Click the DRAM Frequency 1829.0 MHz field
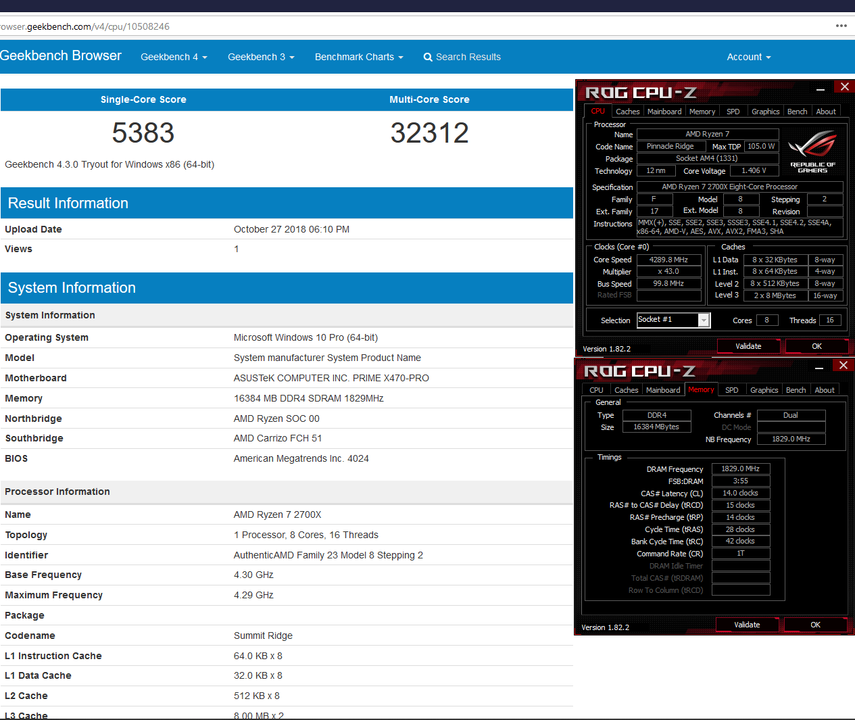 (740, 469)
